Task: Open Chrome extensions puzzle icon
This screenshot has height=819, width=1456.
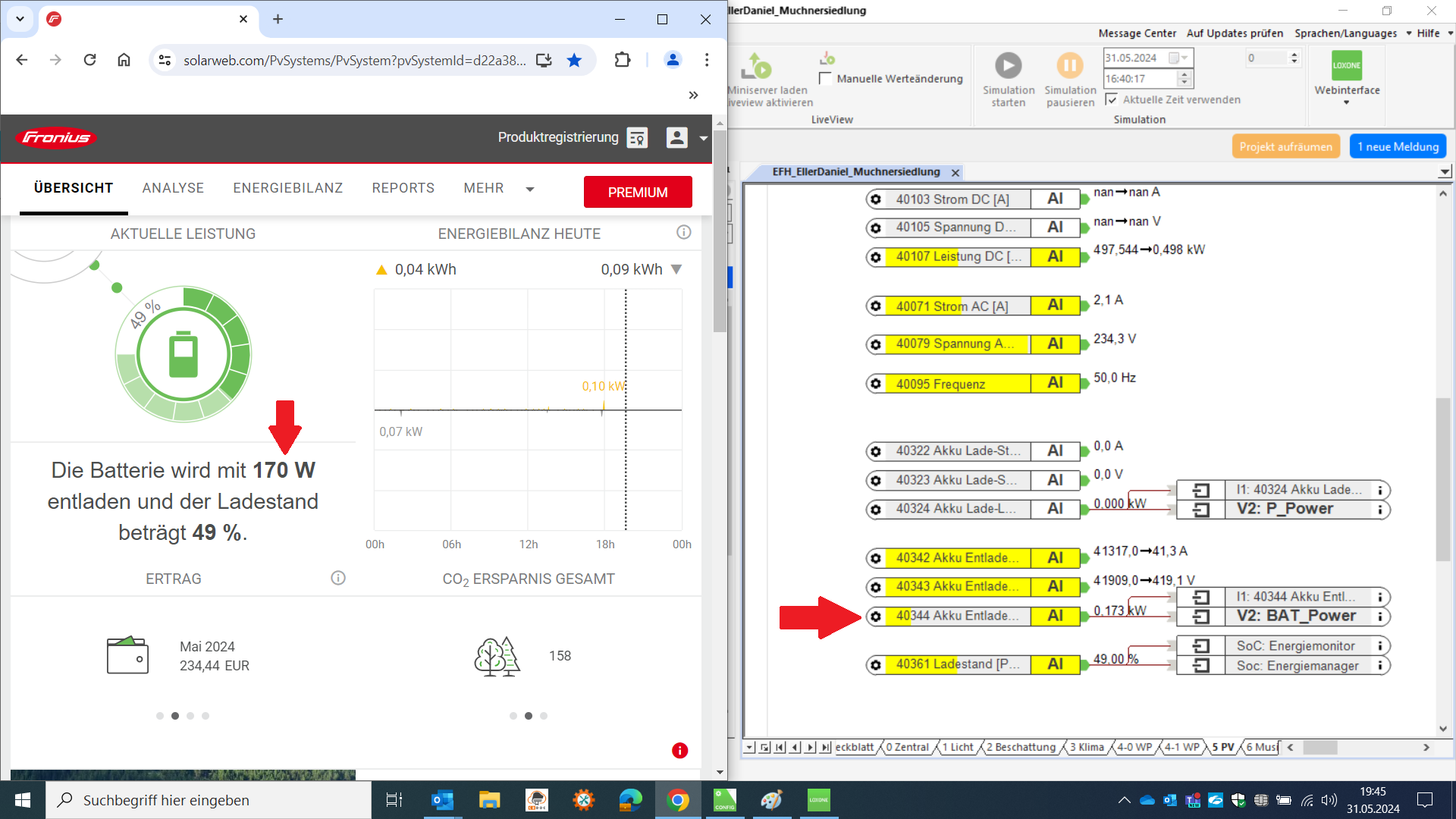Action: click(x=622, y=60)
